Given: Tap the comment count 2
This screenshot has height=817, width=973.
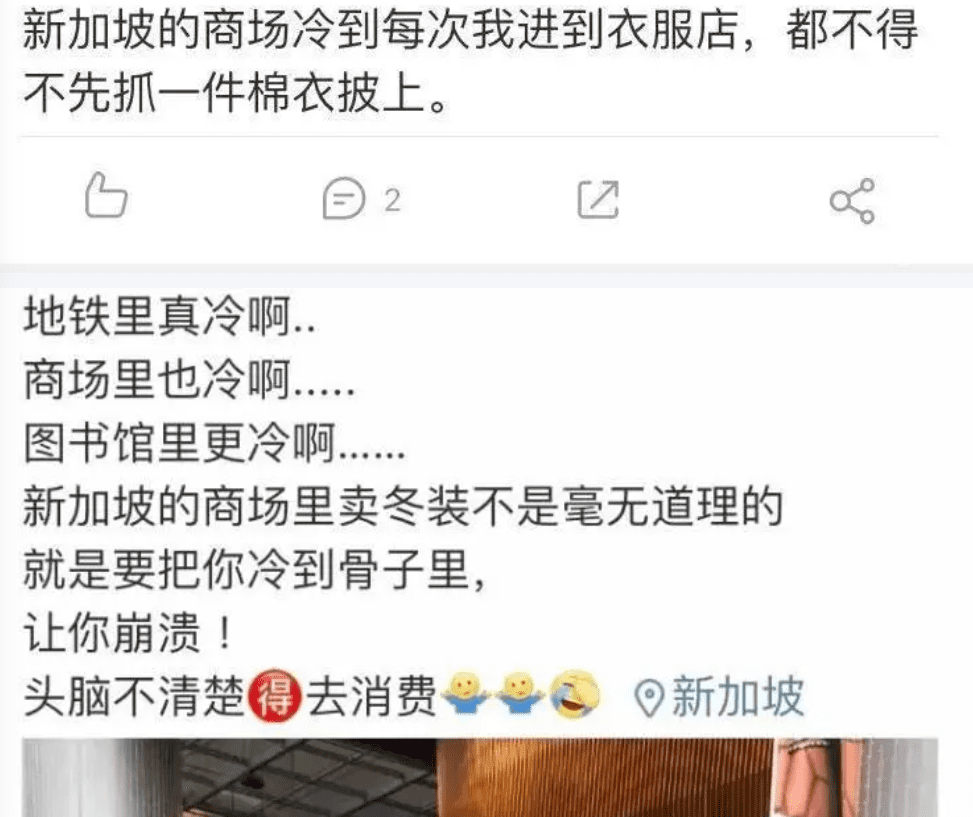Looking at the screenshot, I should [392, 200].
